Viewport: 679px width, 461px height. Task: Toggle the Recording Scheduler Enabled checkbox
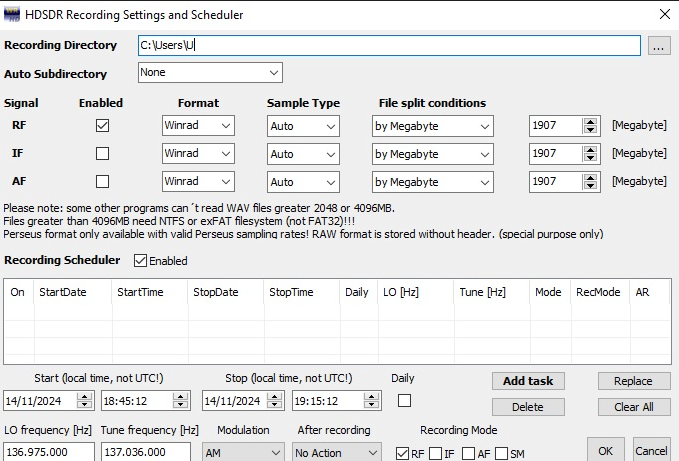pyautogui.click(x=140, y=261)
